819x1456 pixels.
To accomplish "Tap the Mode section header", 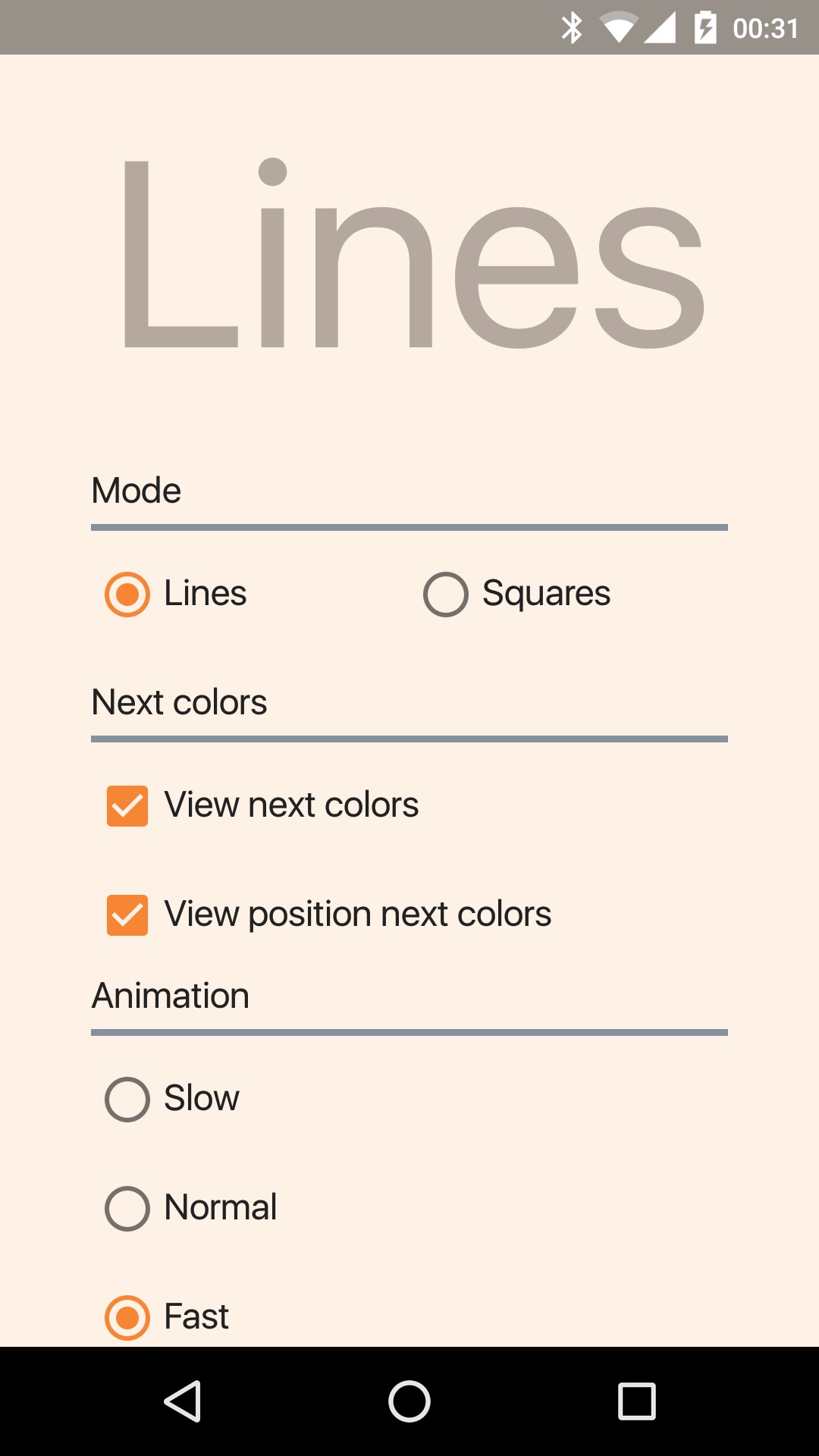I will click(136, 491).
